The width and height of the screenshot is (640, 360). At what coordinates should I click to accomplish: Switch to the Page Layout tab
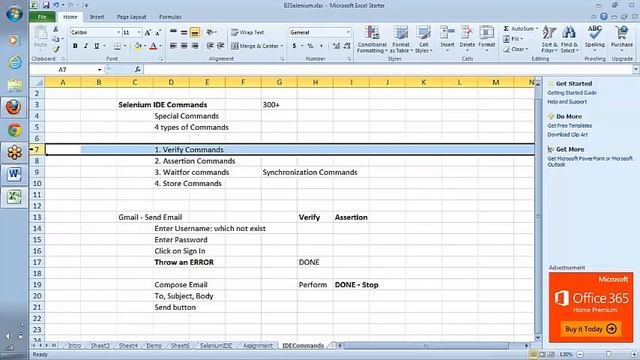131,17
